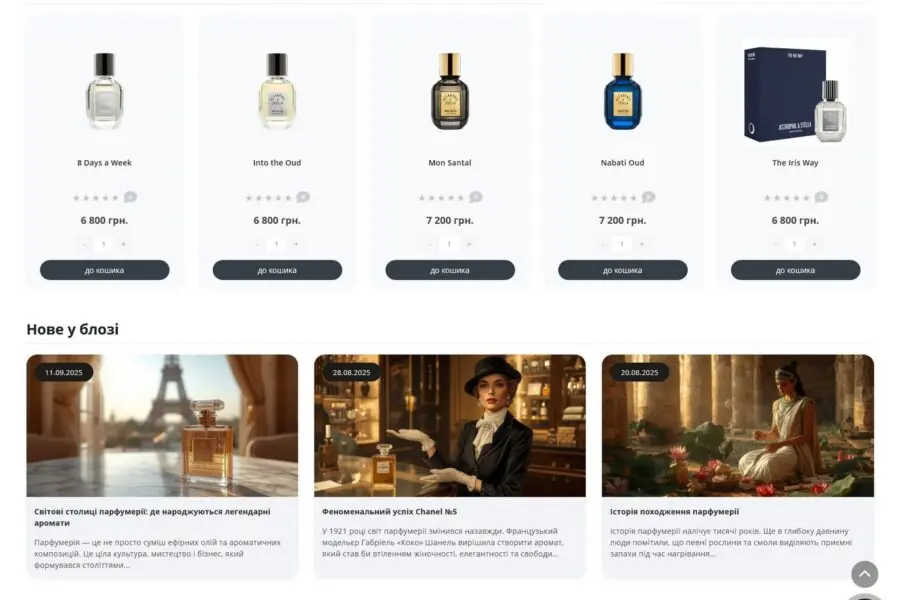Open the Історія походження парфумерії article

[674, 512]
